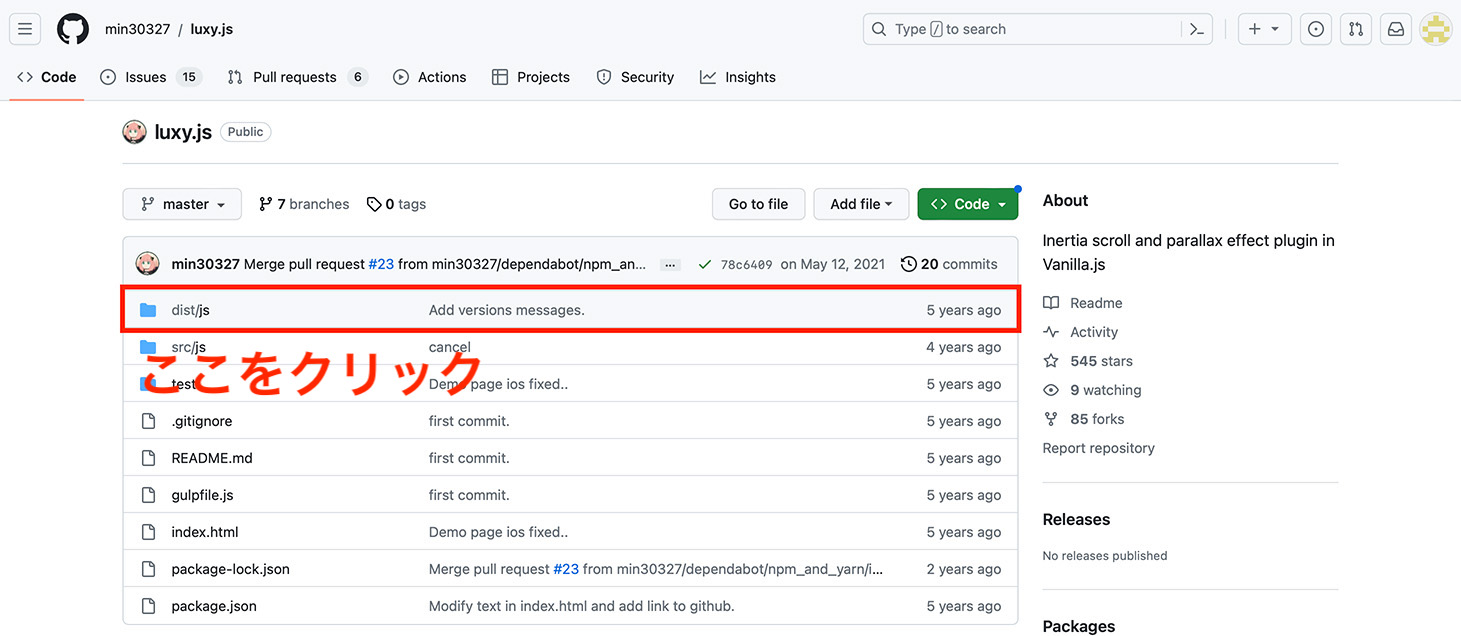Open the 'cancel' commit message link
Image resolution: width=1461 pixels, height=636 pixels.
(x=449, y=347)
